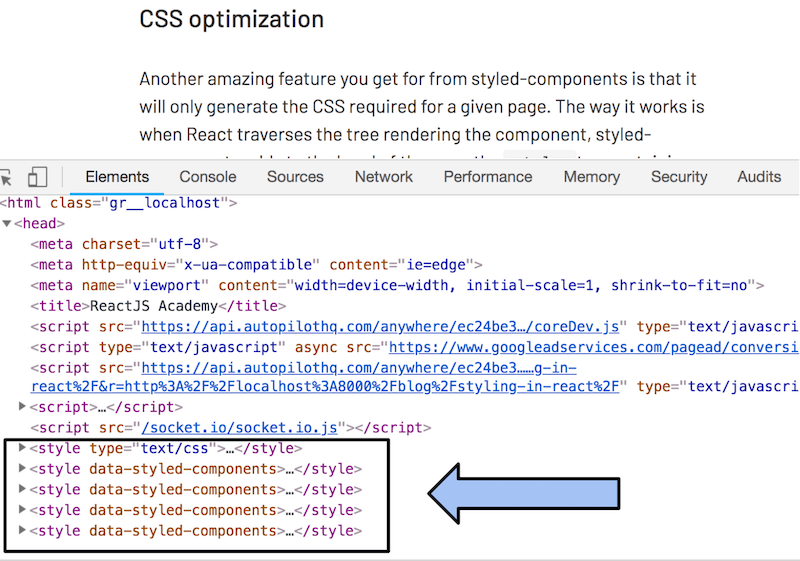800x561 pixels.
Task: Expand the second data-styled-components style node
Action: (22, 489)
